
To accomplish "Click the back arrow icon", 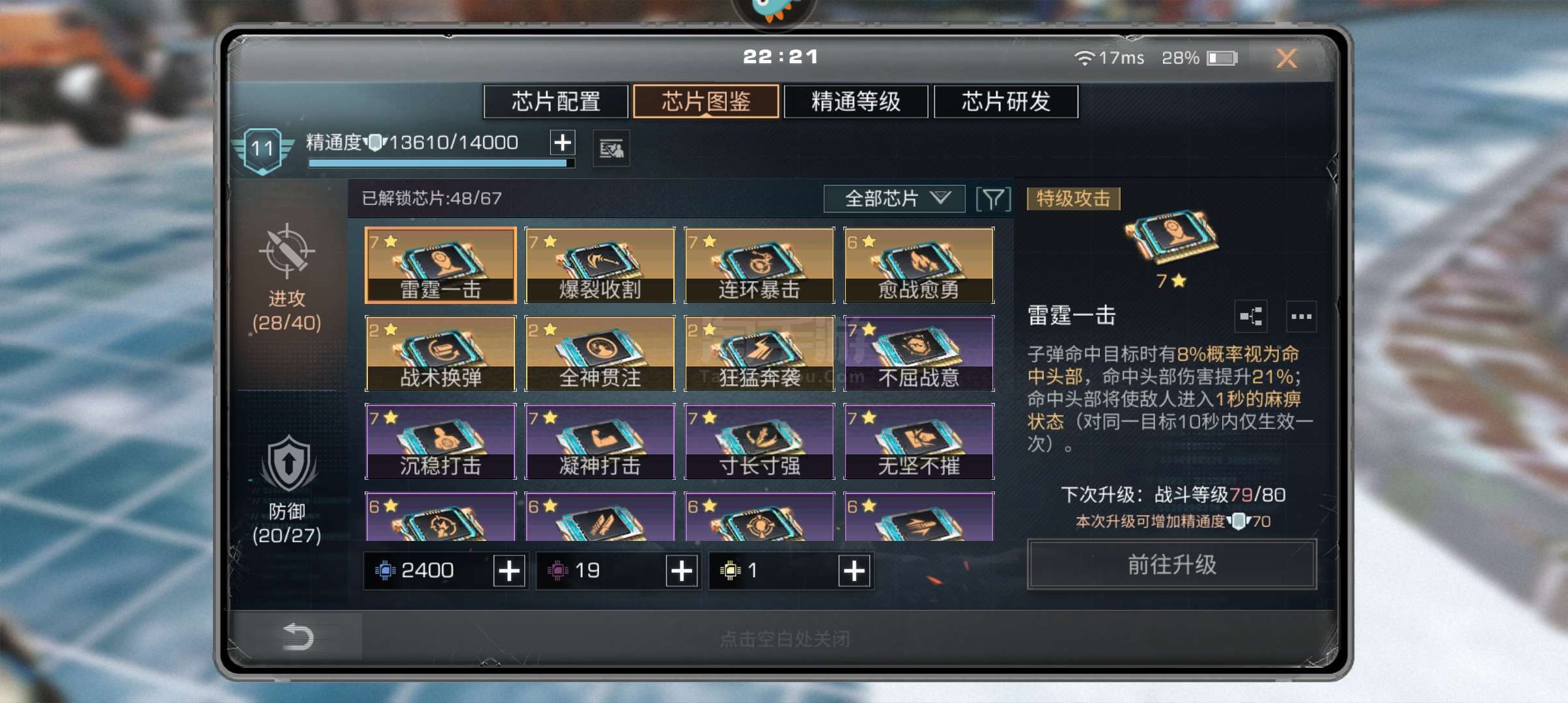I will (298, 637).
